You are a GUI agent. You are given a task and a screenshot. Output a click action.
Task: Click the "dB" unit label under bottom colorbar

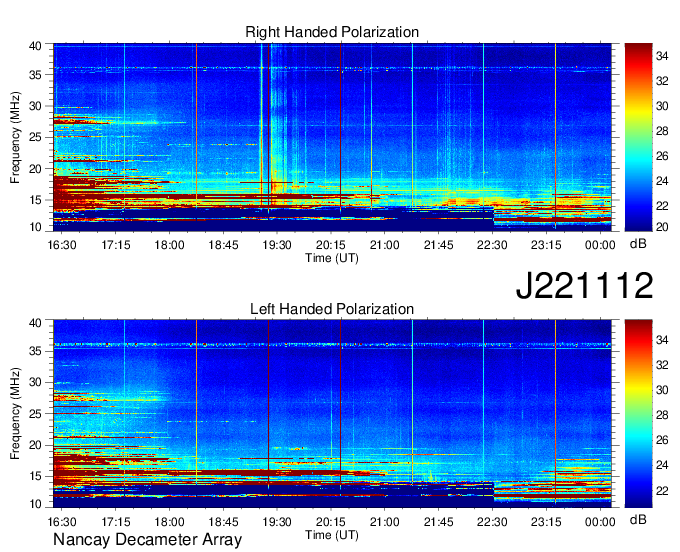pyautogui.click(x=638, y=519)
